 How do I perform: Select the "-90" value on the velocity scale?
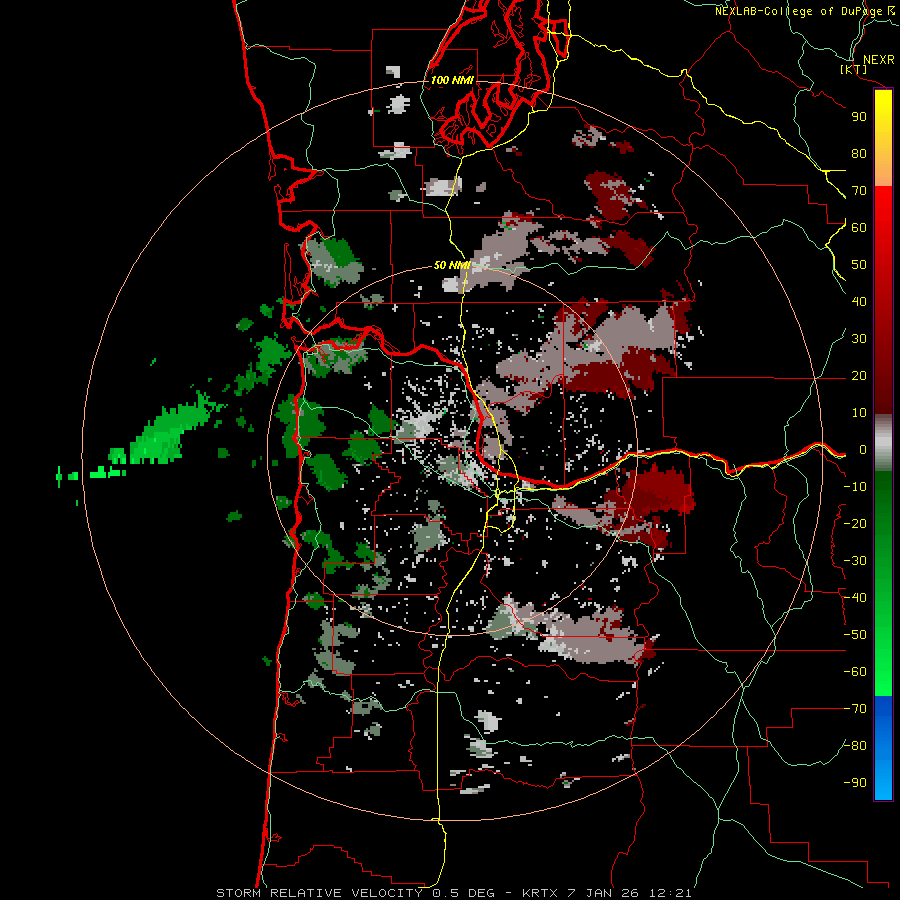[x=855, y=783]
